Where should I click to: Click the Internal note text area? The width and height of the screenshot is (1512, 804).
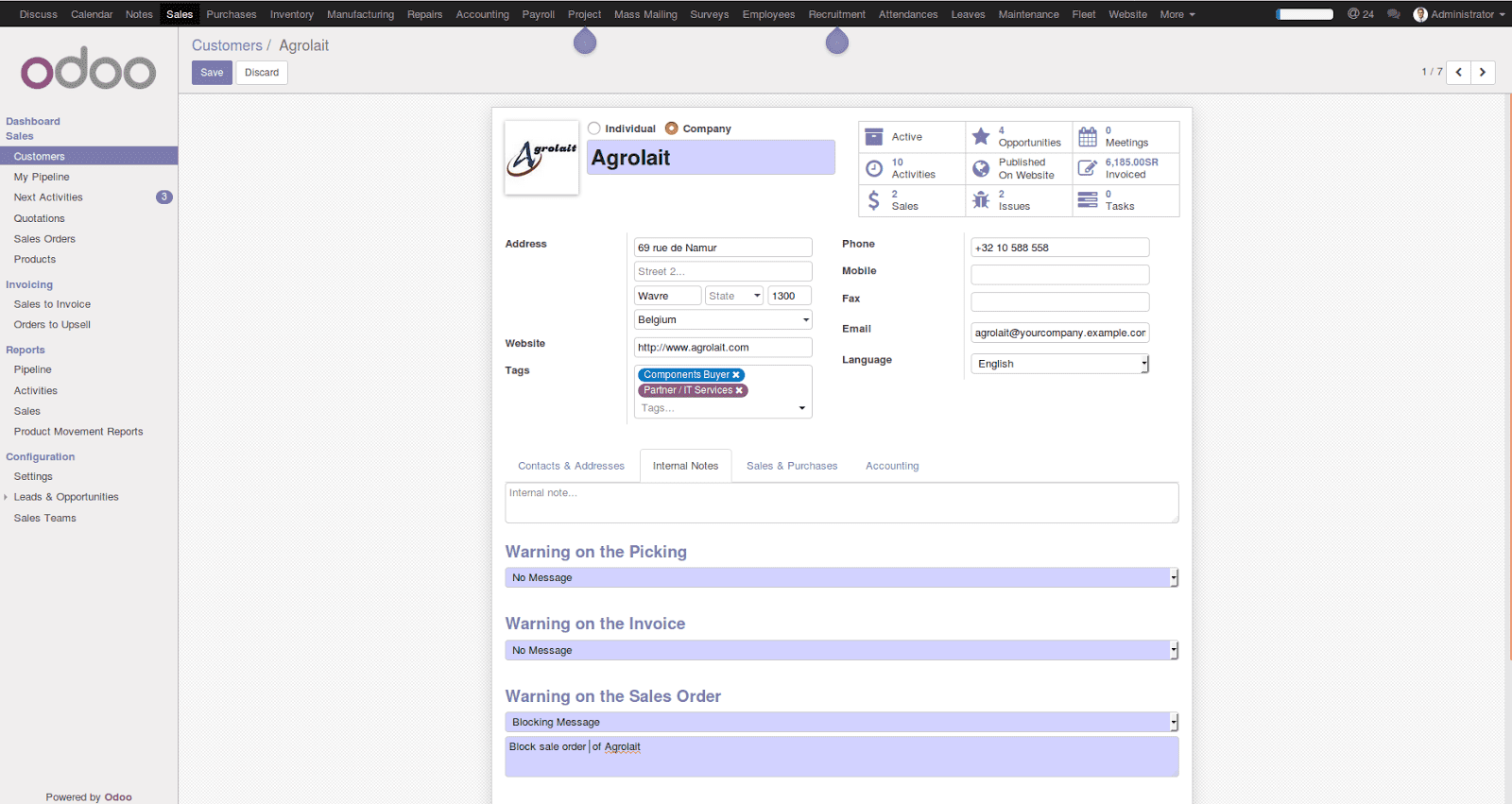click(842, 503)
